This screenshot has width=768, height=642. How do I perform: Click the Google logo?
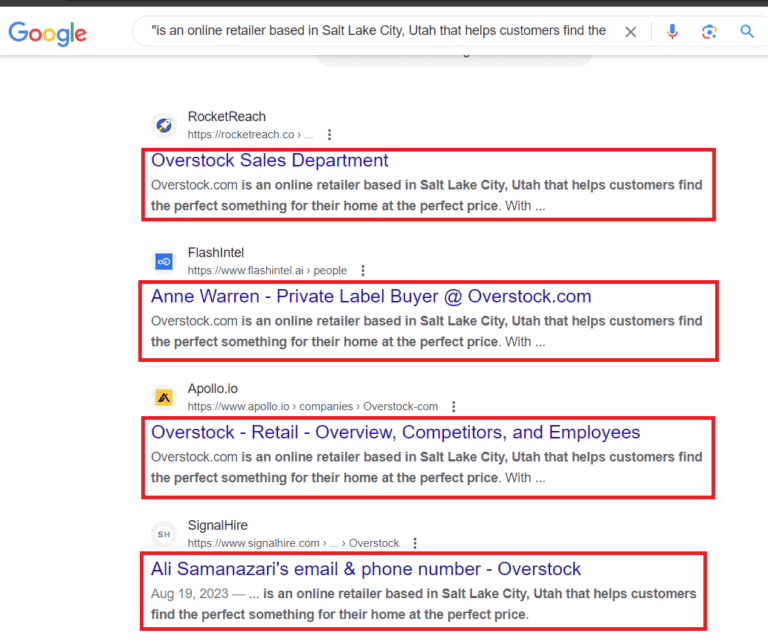47,32
